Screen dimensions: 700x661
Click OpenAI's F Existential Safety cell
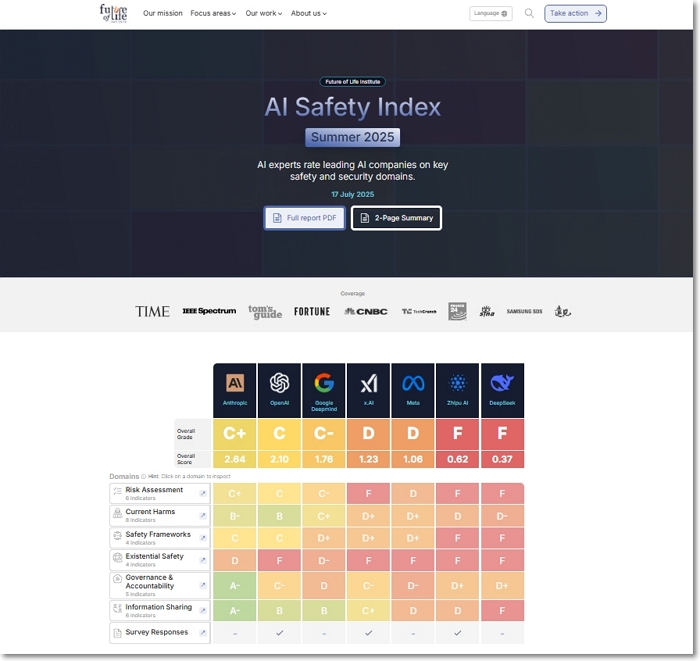point(279,560)
